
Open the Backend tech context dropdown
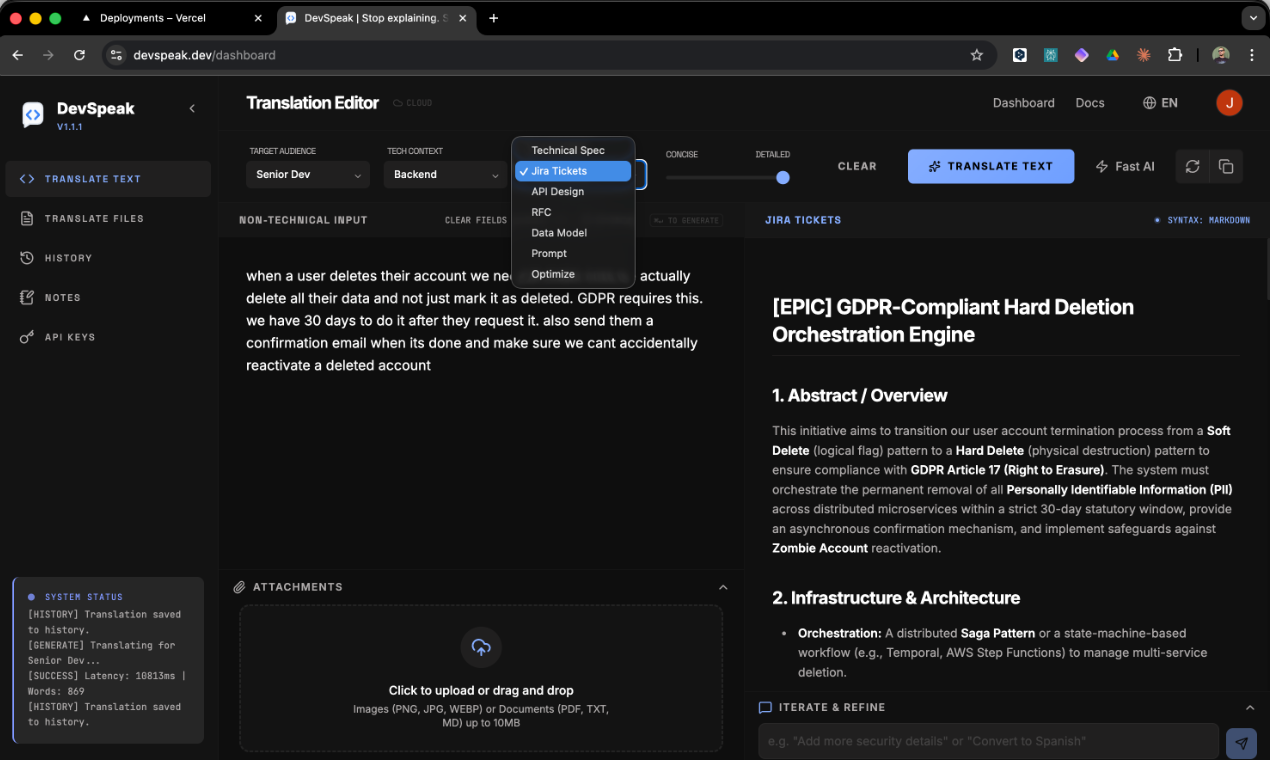click(x=445, y=174)
